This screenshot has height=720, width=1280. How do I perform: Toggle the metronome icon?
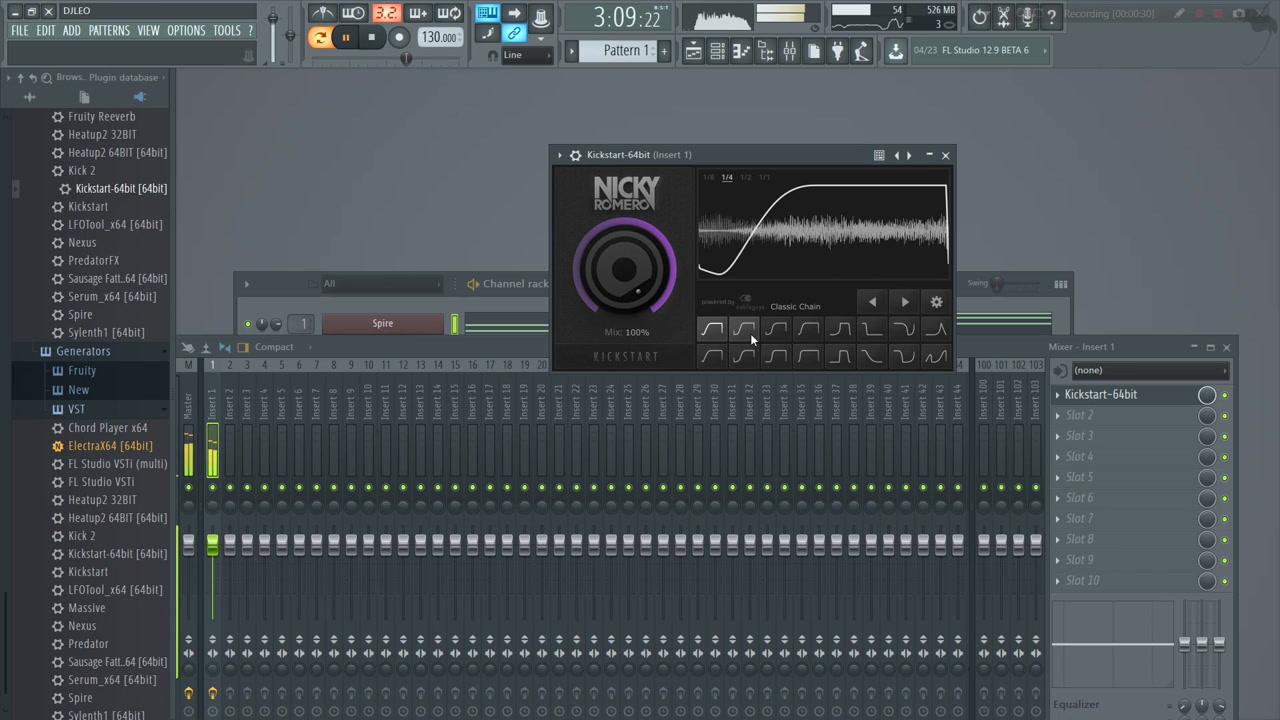(322, 13)
